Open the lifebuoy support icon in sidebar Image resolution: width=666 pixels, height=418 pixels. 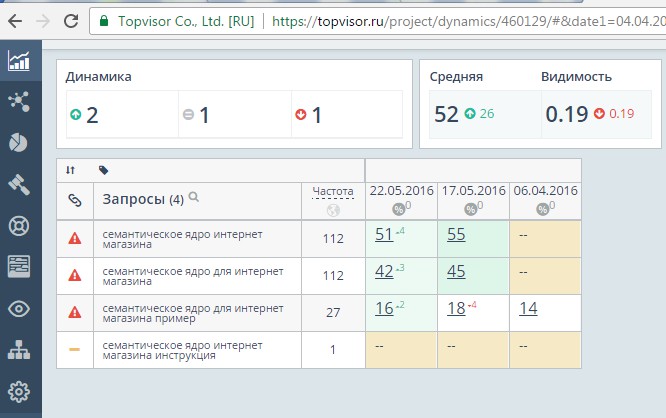[x=19, y=226]
